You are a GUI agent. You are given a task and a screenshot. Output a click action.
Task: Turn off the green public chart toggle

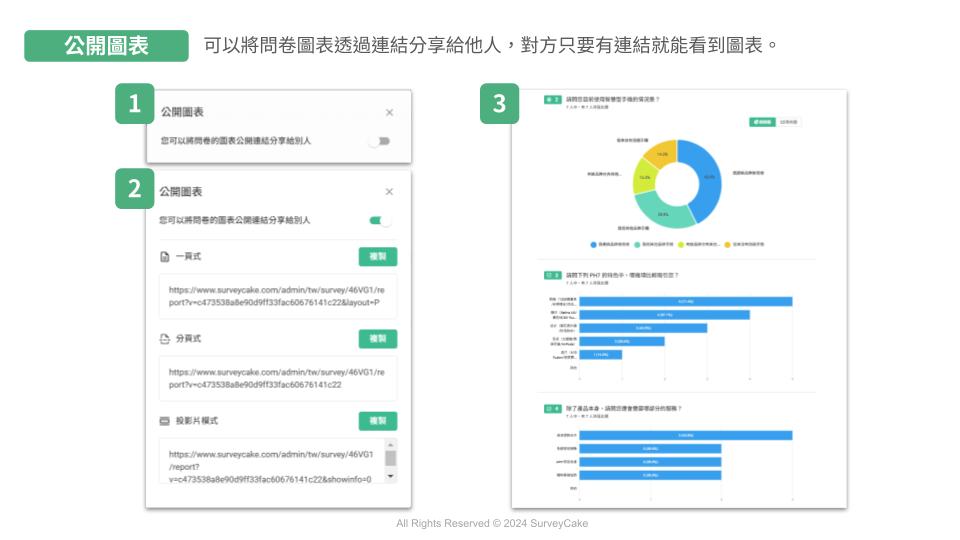click(x=380, y=220)
